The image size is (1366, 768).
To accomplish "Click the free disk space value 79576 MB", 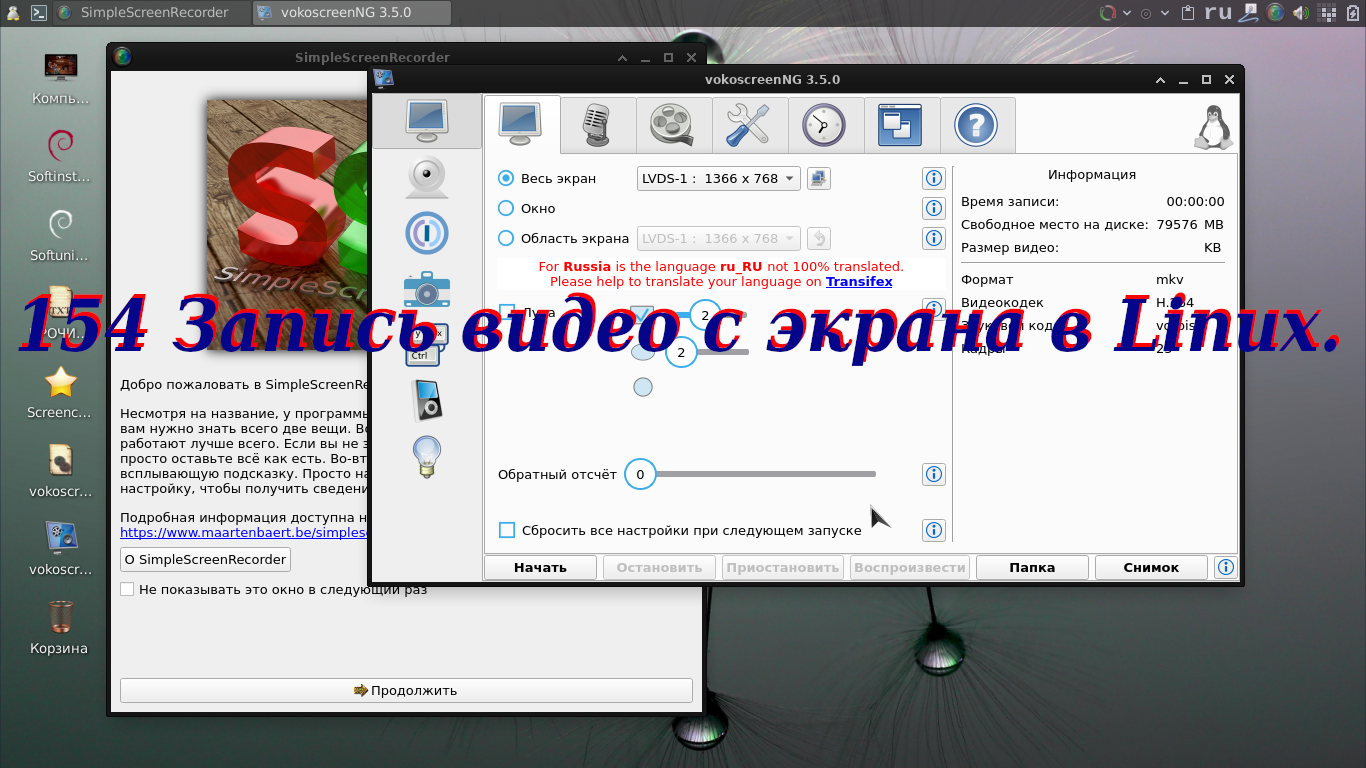I will [1190, 224].
